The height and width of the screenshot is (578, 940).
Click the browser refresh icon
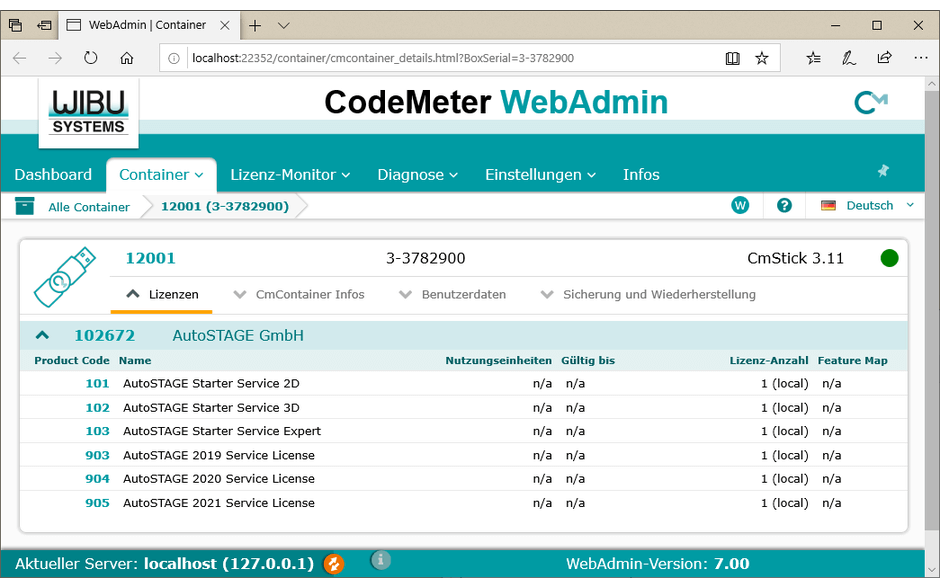point(90,58)
